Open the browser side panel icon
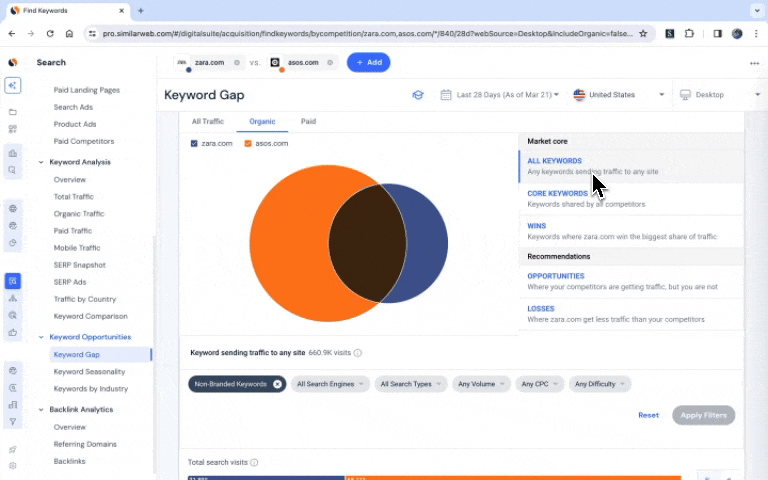 pyautogui.click(x=717, y=33)
